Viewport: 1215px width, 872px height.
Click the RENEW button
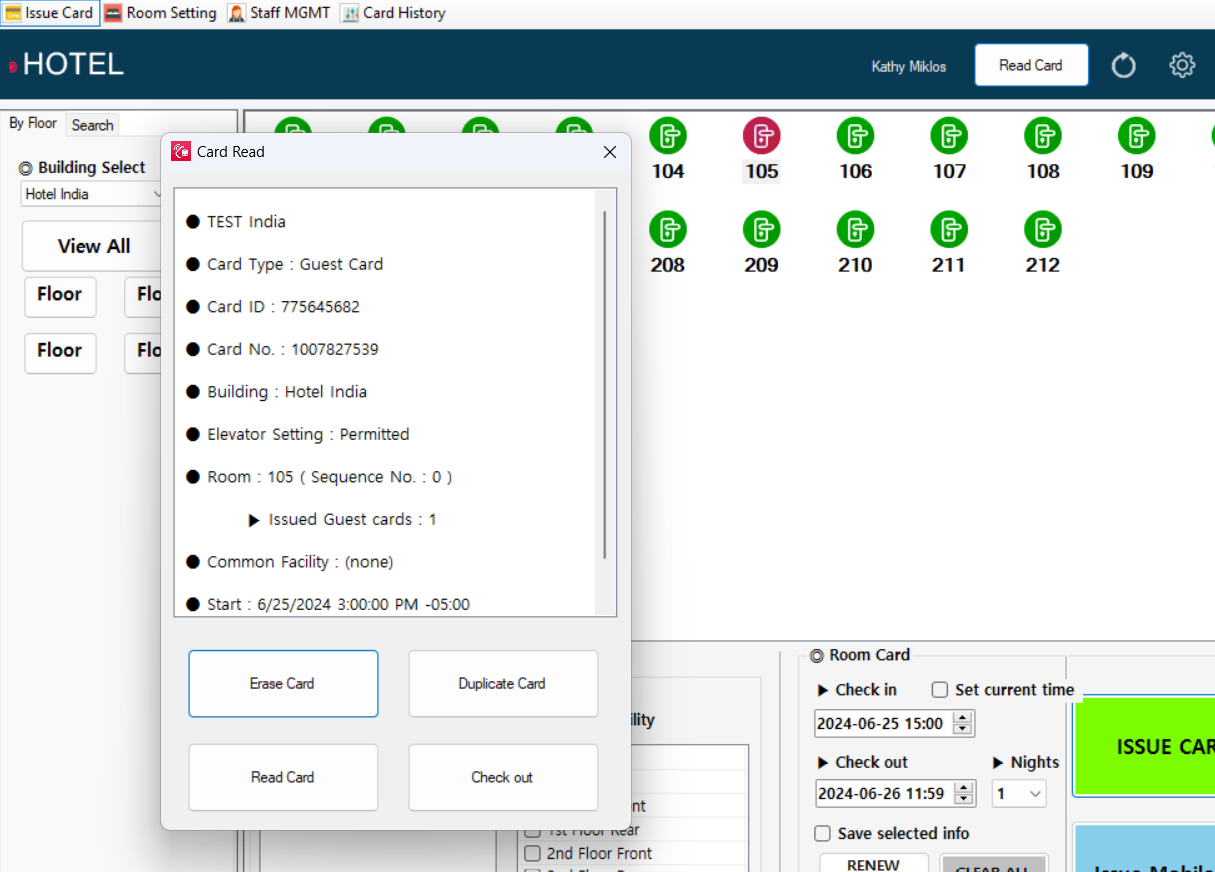(874, 863)
